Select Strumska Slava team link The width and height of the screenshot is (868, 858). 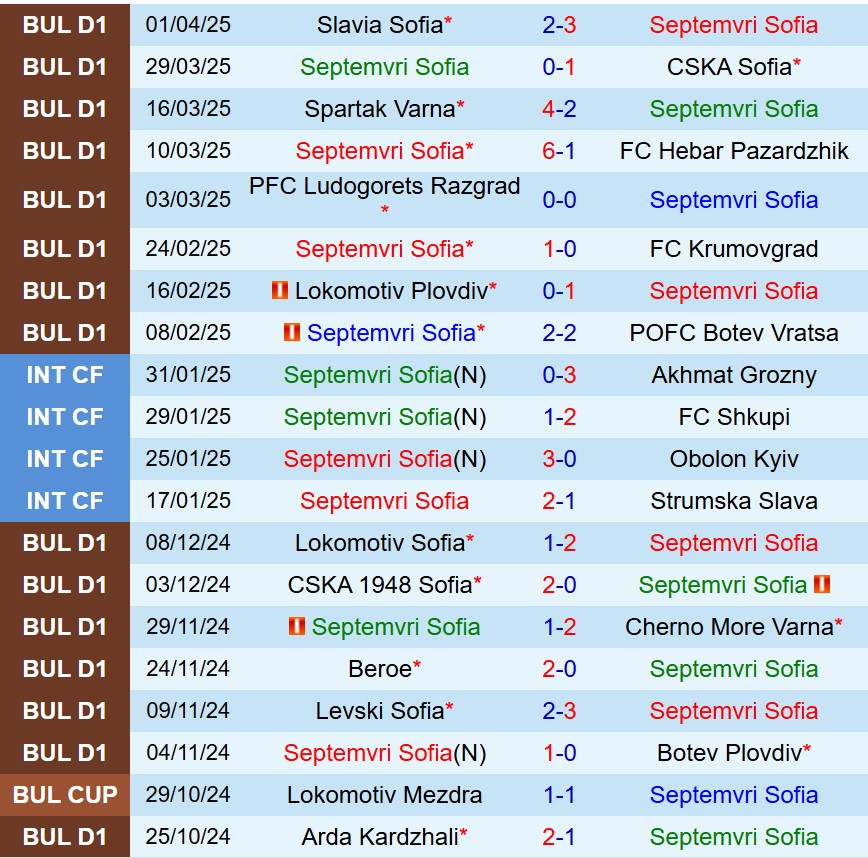coord(734,501)
